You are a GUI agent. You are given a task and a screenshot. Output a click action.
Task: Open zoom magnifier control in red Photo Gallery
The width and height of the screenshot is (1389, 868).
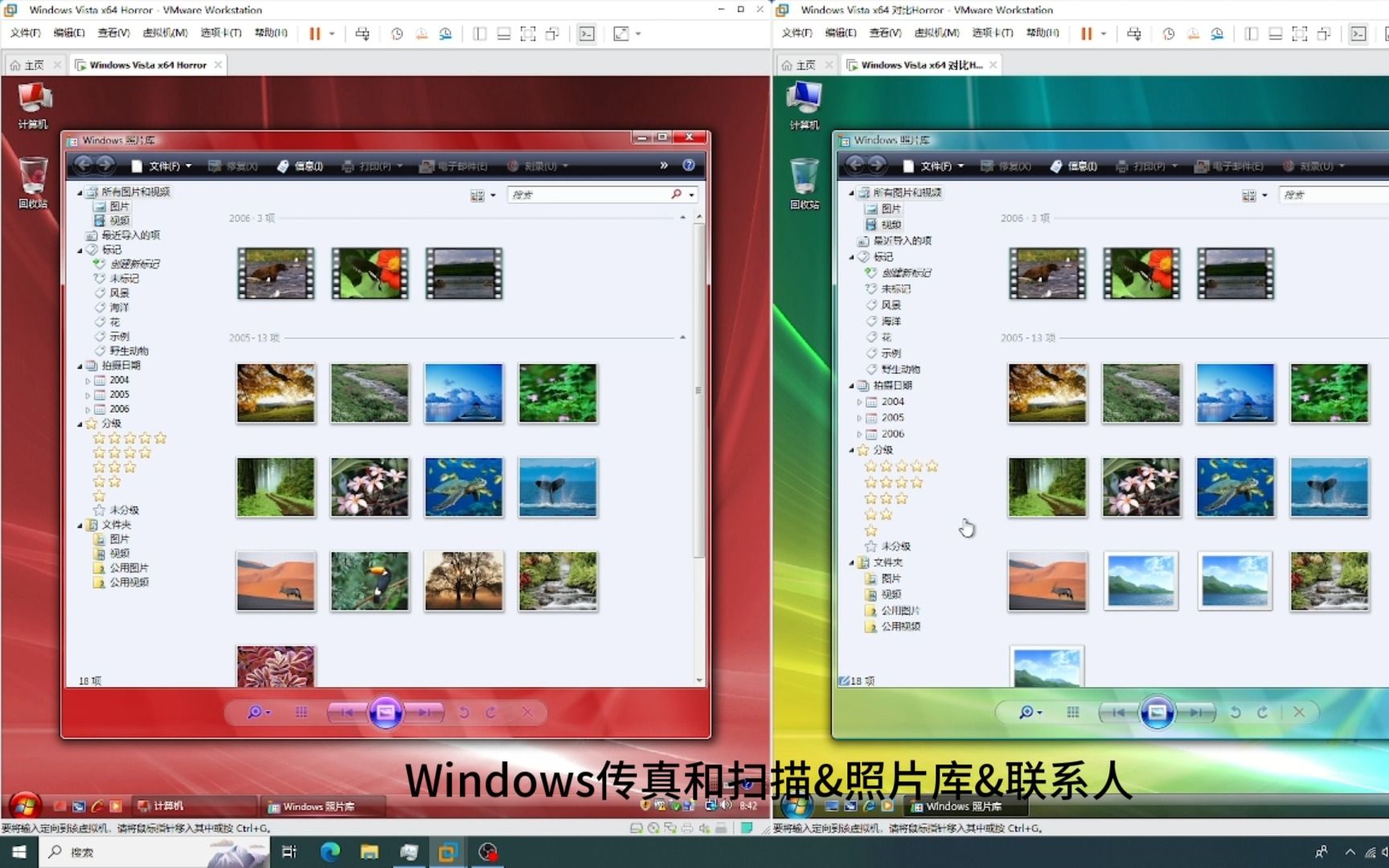257,712
